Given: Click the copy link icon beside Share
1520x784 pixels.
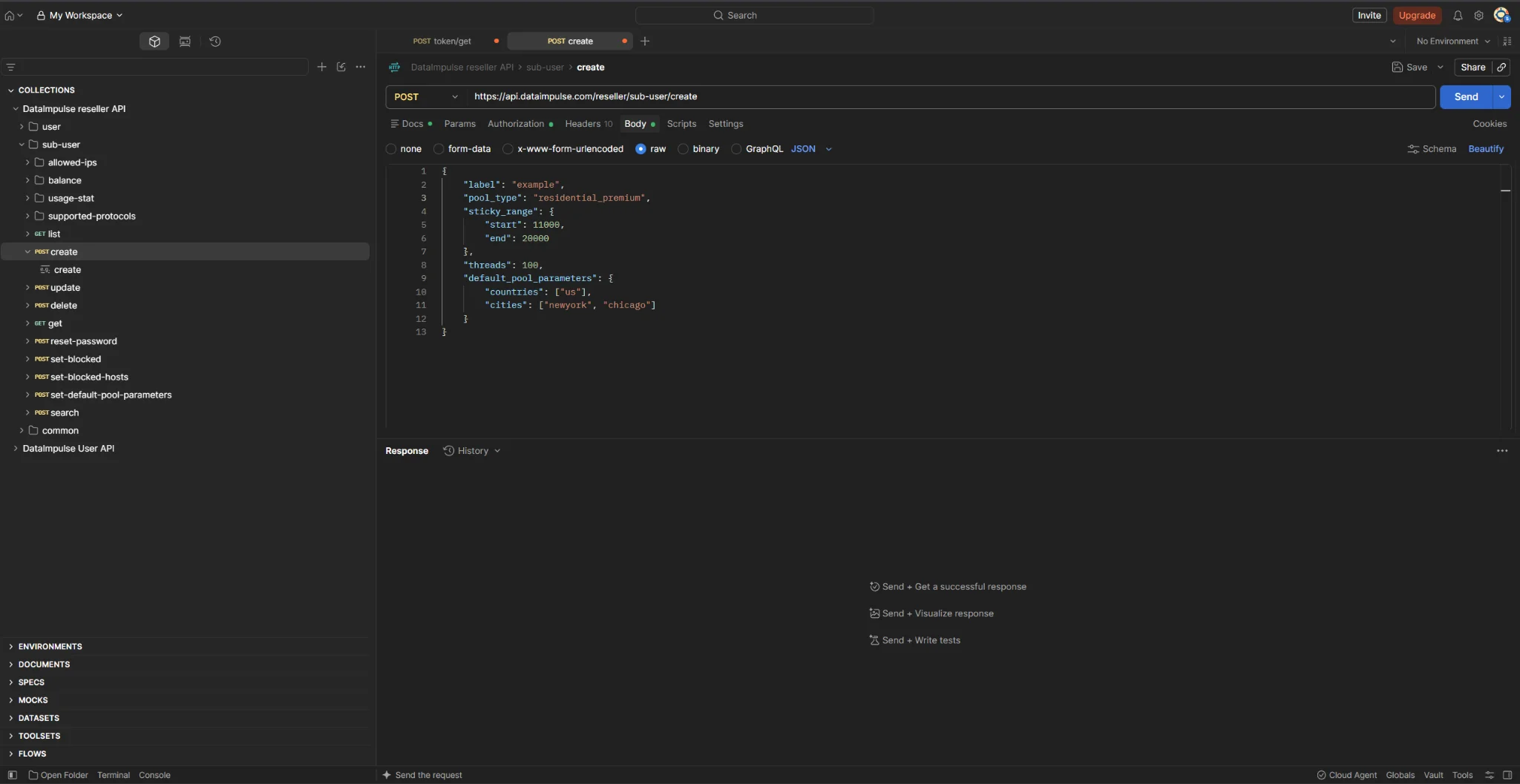Looking at the screenshot, I should coord(1501,67).
